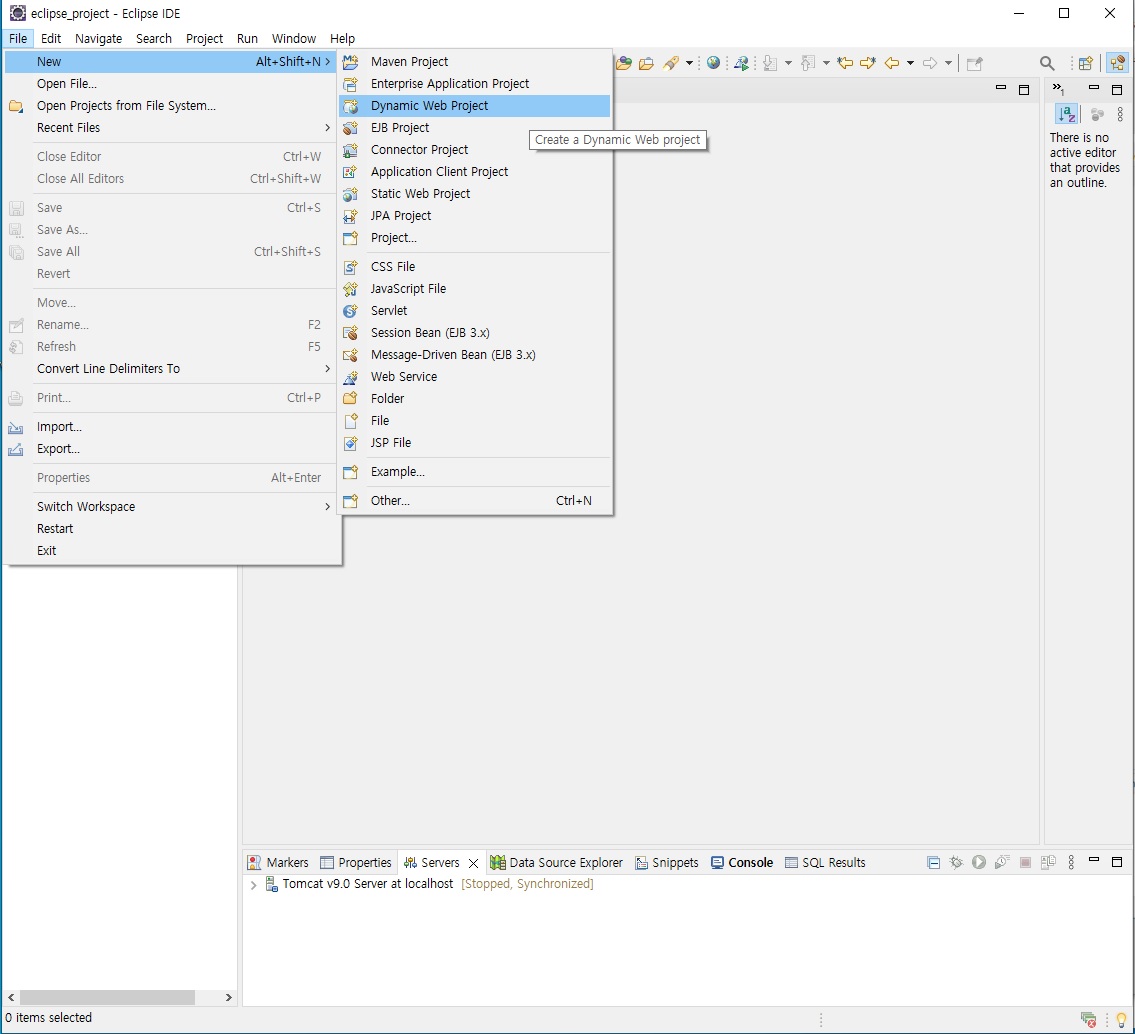1135x1034 pixels.
Task: Open the Edit menu
Action: (51, 38)
